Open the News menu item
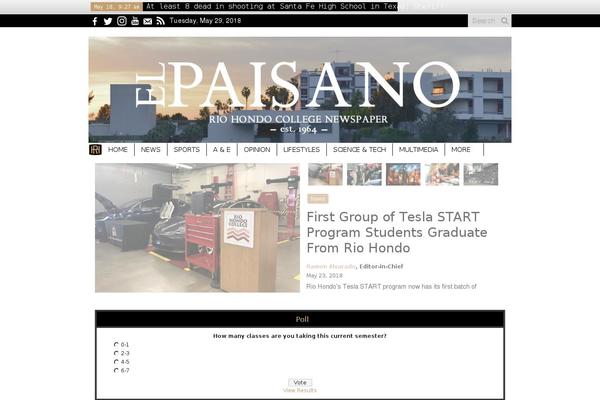The width and height of the screenshot is (600, 400). [x=151, y=150]
